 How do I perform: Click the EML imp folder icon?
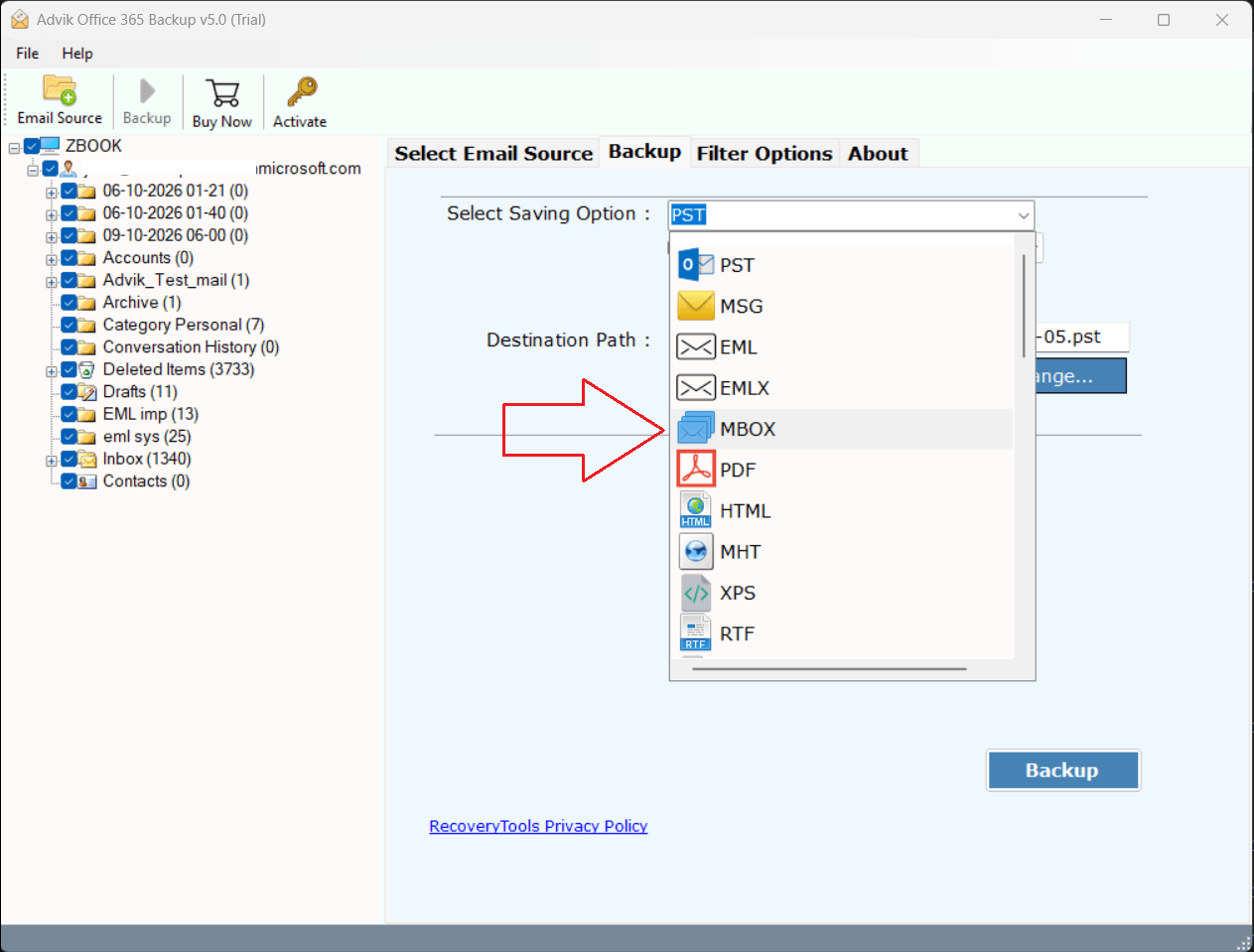coord(86,414)
